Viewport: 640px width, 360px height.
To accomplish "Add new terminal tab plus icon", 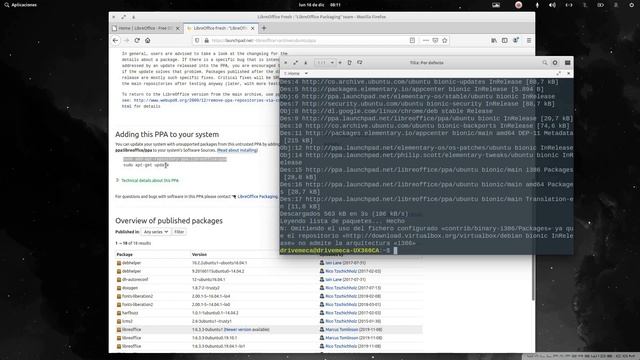I will pos(340,62).
